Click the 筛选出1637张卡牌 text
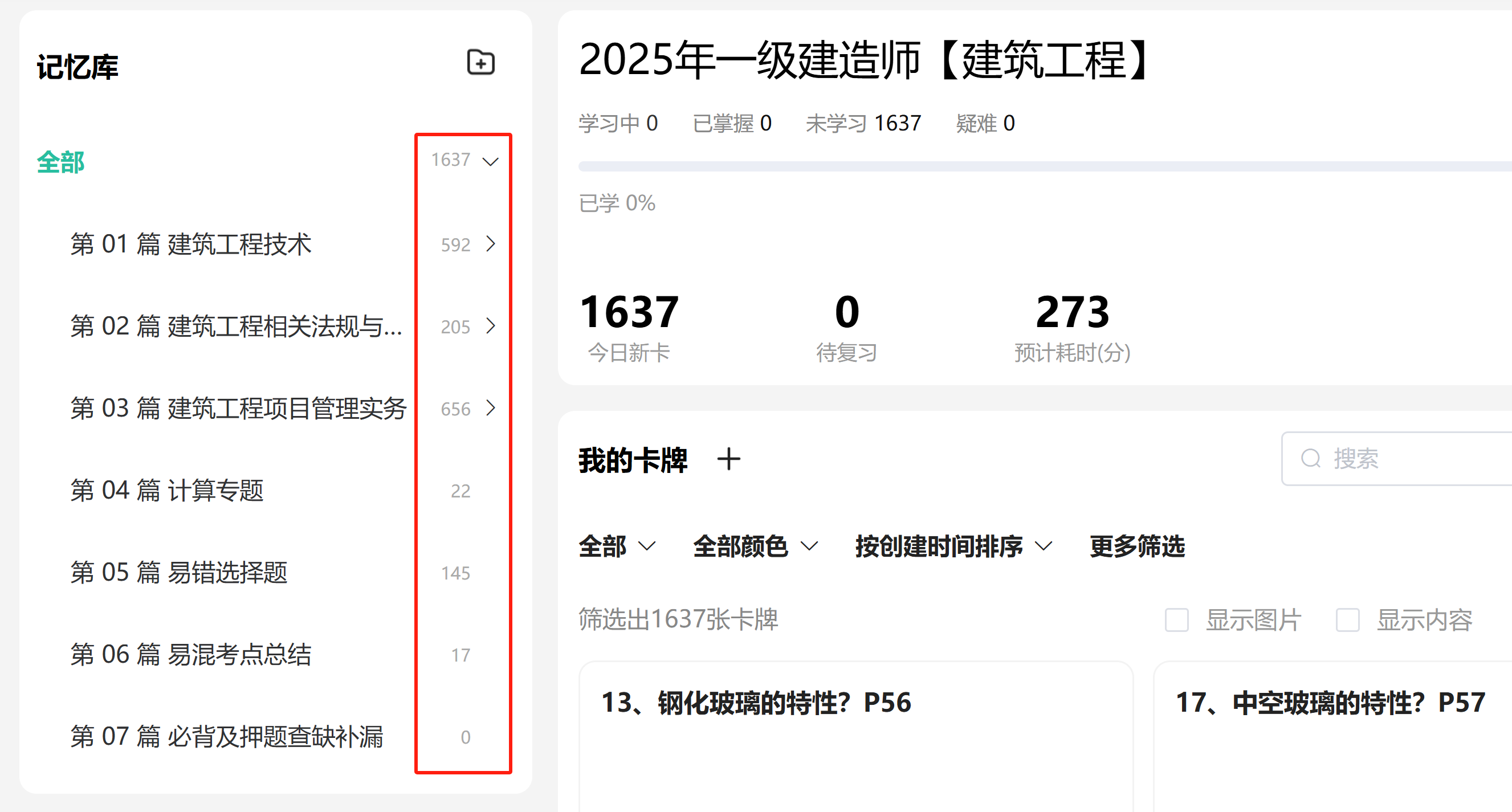This screenshot has height=812, width=1512. click(x=678, y=619)
